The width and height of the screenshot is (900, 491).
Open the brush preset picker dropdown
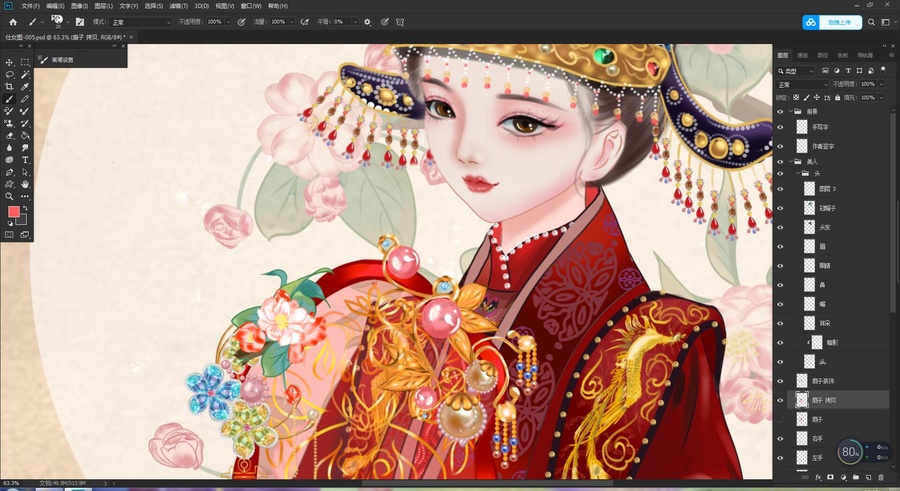tap(67, 22)
